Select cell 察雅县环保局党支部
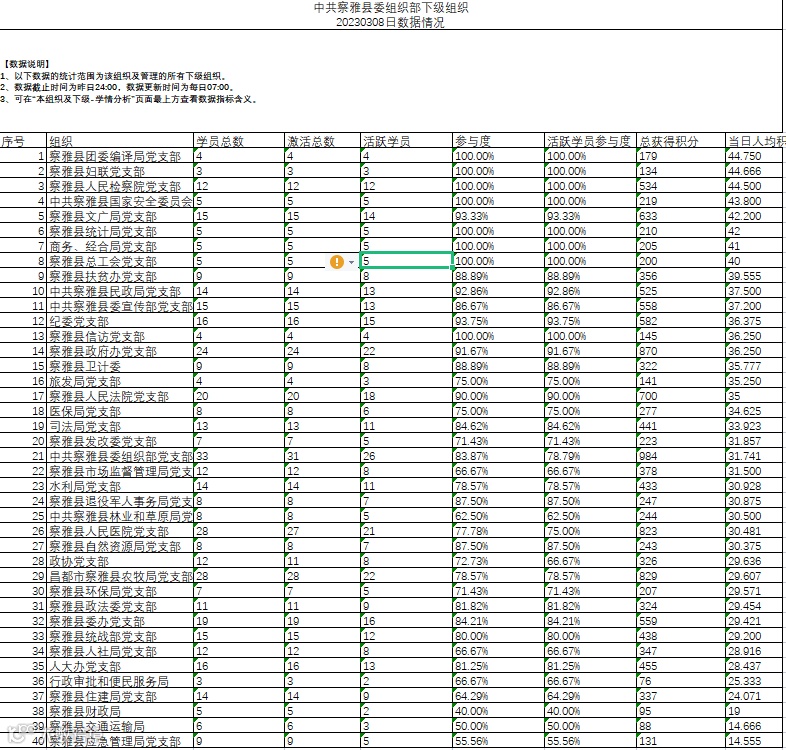Viewport: 786px width, 750px height. [x=120, y=591]
